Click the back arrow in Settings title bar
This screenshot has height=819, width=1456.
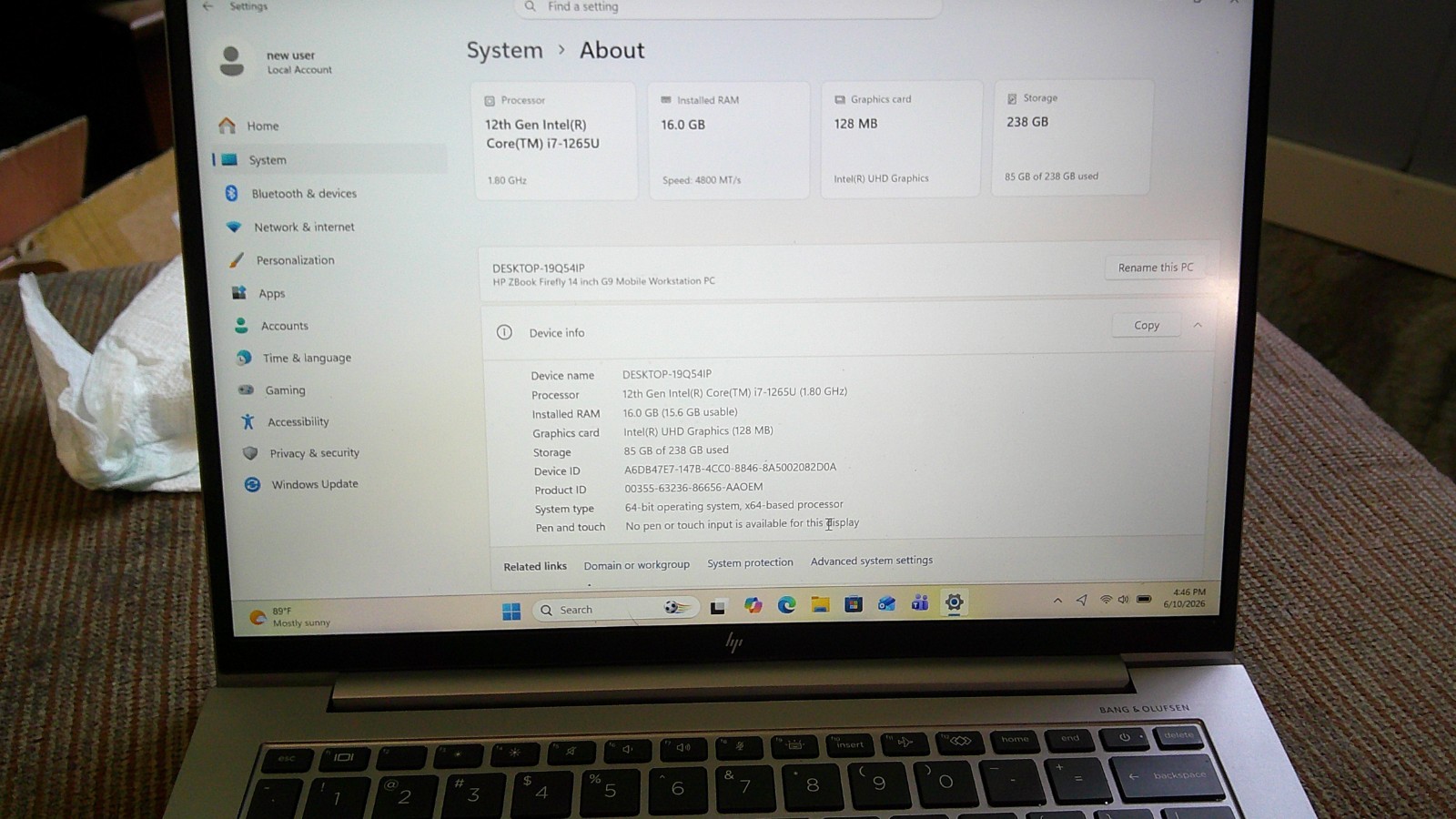pos(207,5)
